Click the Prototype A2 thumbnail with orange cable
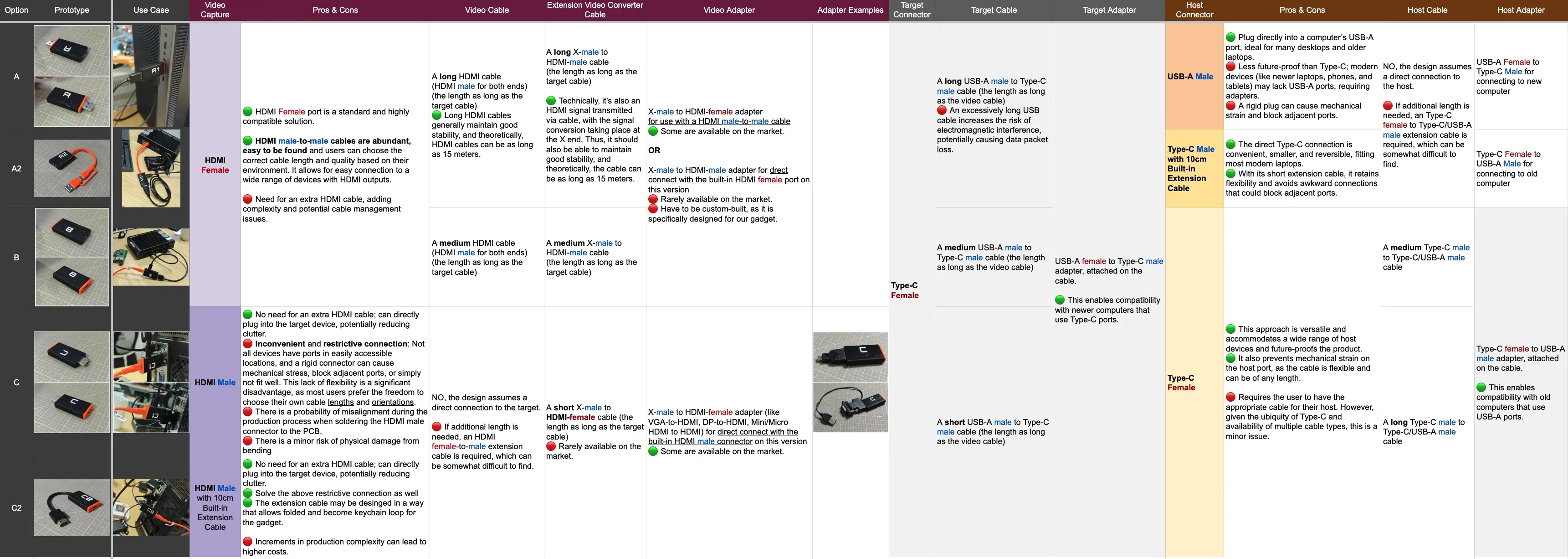Screen dimensions: 1568x559 click(x=72, y=168)
